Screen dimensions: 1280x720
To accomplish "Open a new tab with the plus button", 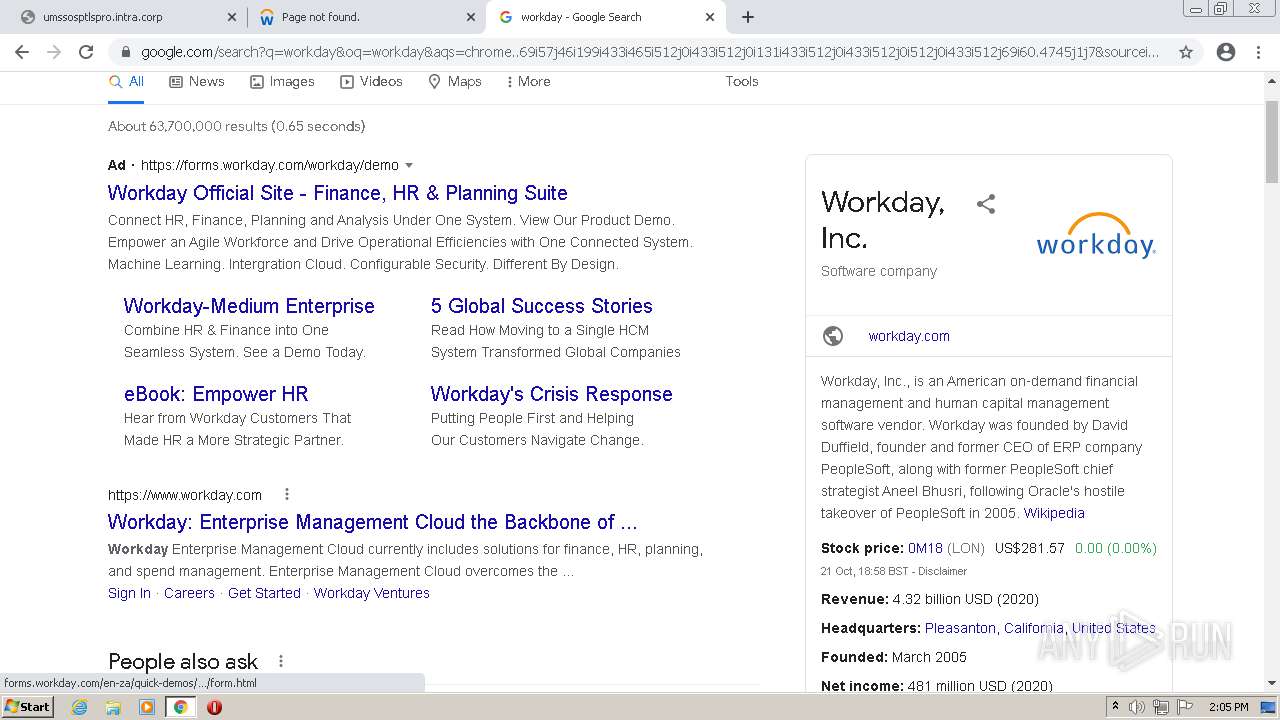I will 748,17.
